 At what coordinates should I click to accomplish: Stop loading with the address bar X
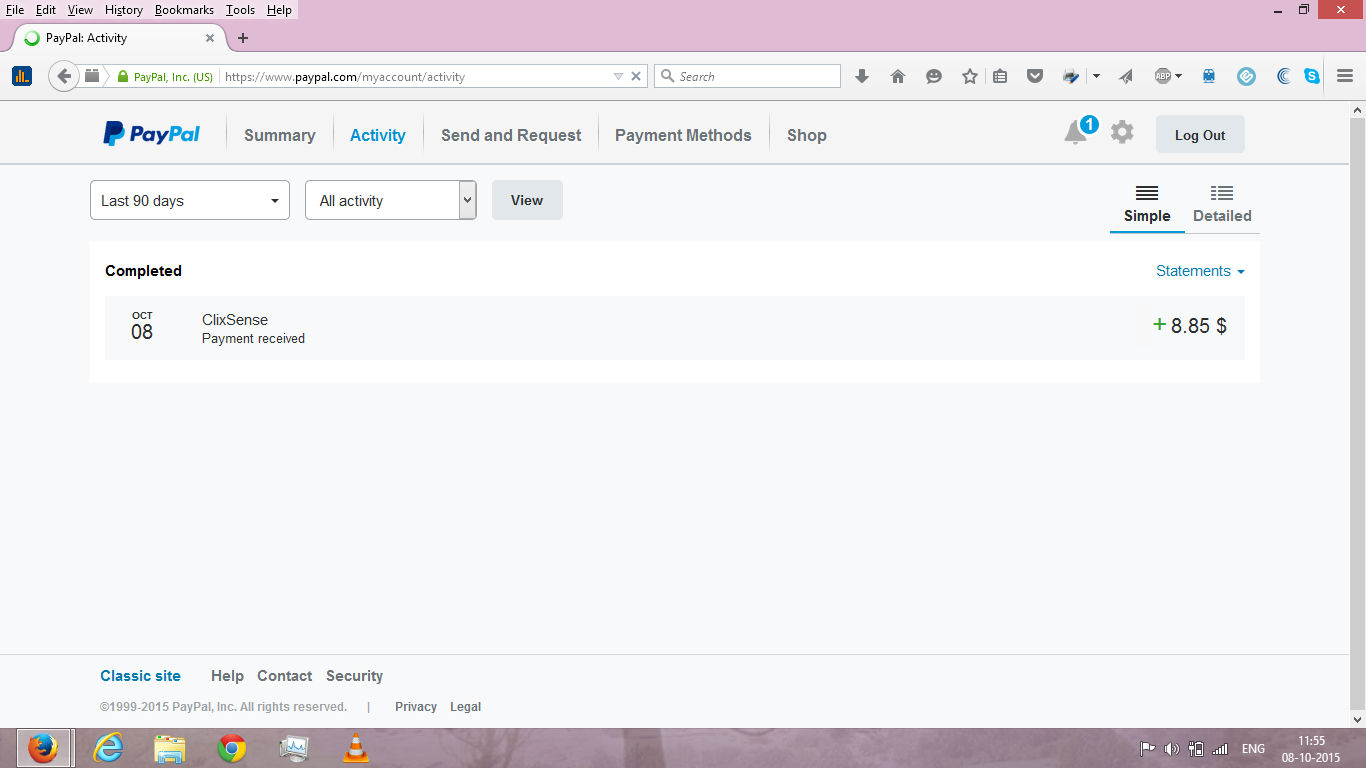(636, 76)
